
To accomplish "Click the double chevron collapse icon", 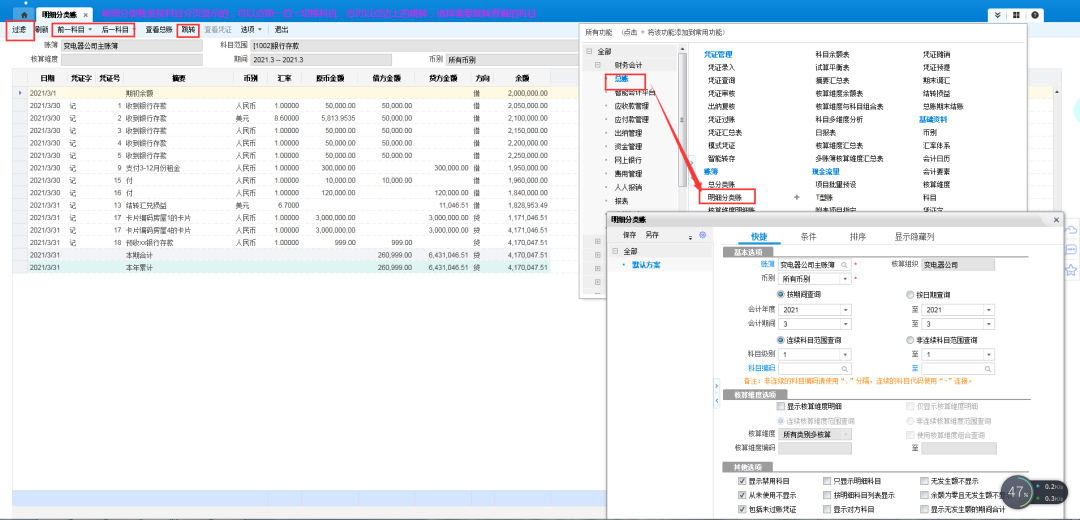I will pos(997,15).
